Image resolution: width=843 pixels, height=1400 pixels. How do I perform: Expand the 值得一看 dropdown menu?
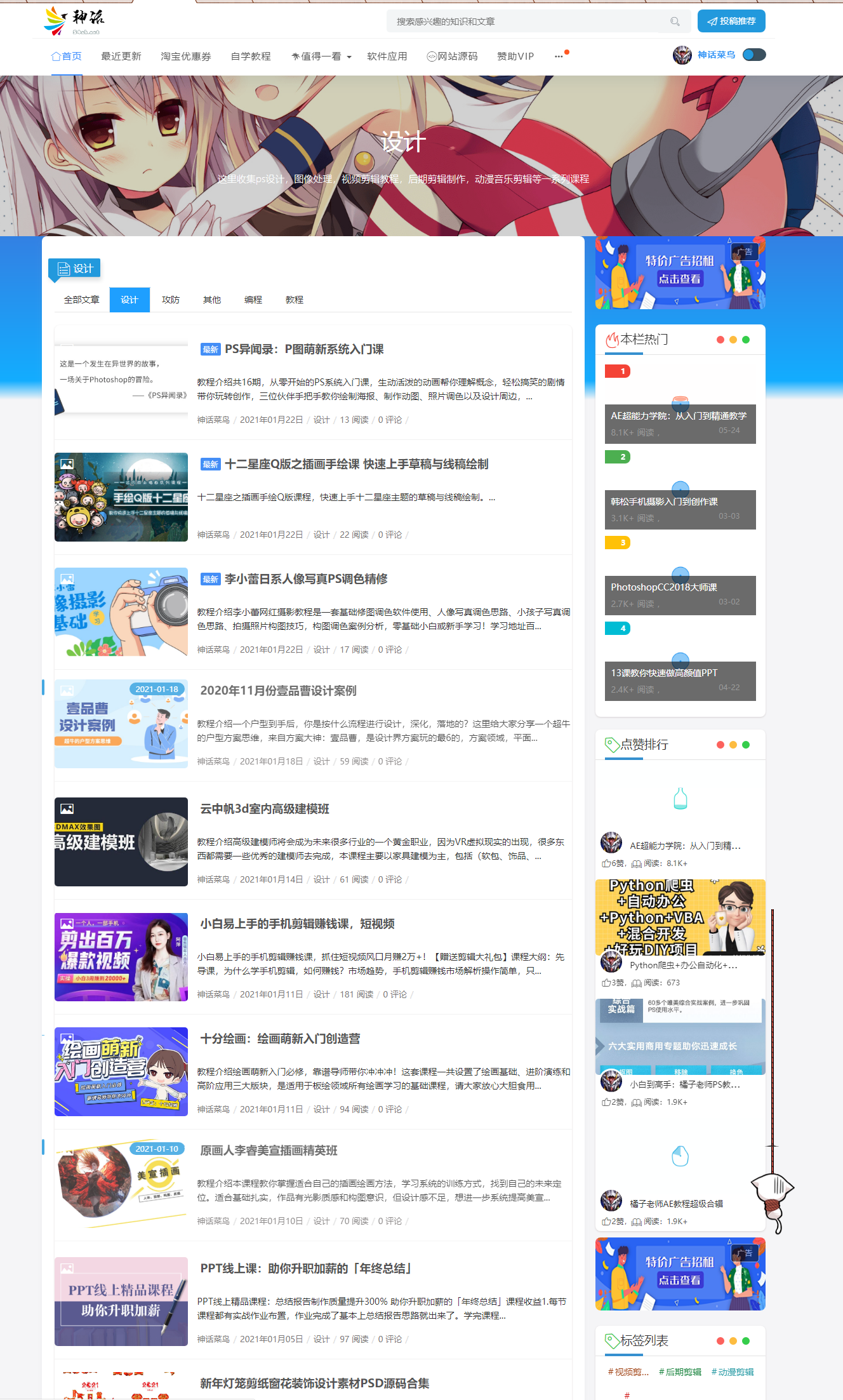point(321,57)
